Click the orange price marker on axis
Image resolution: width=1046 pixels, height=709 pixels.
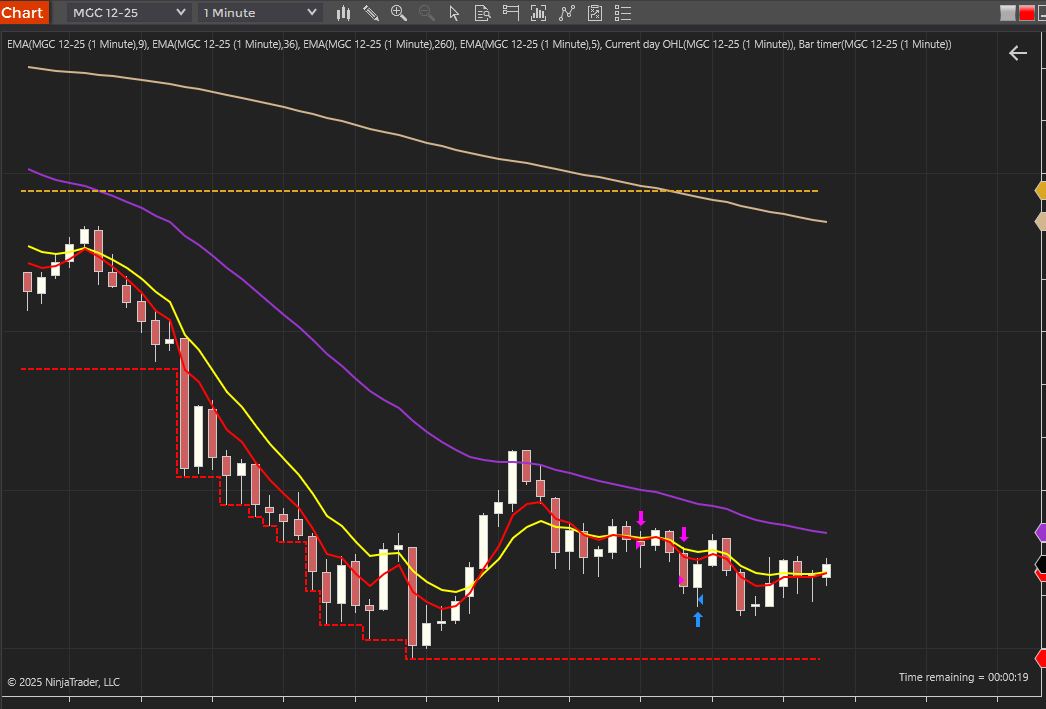[x=1041, y=191]
